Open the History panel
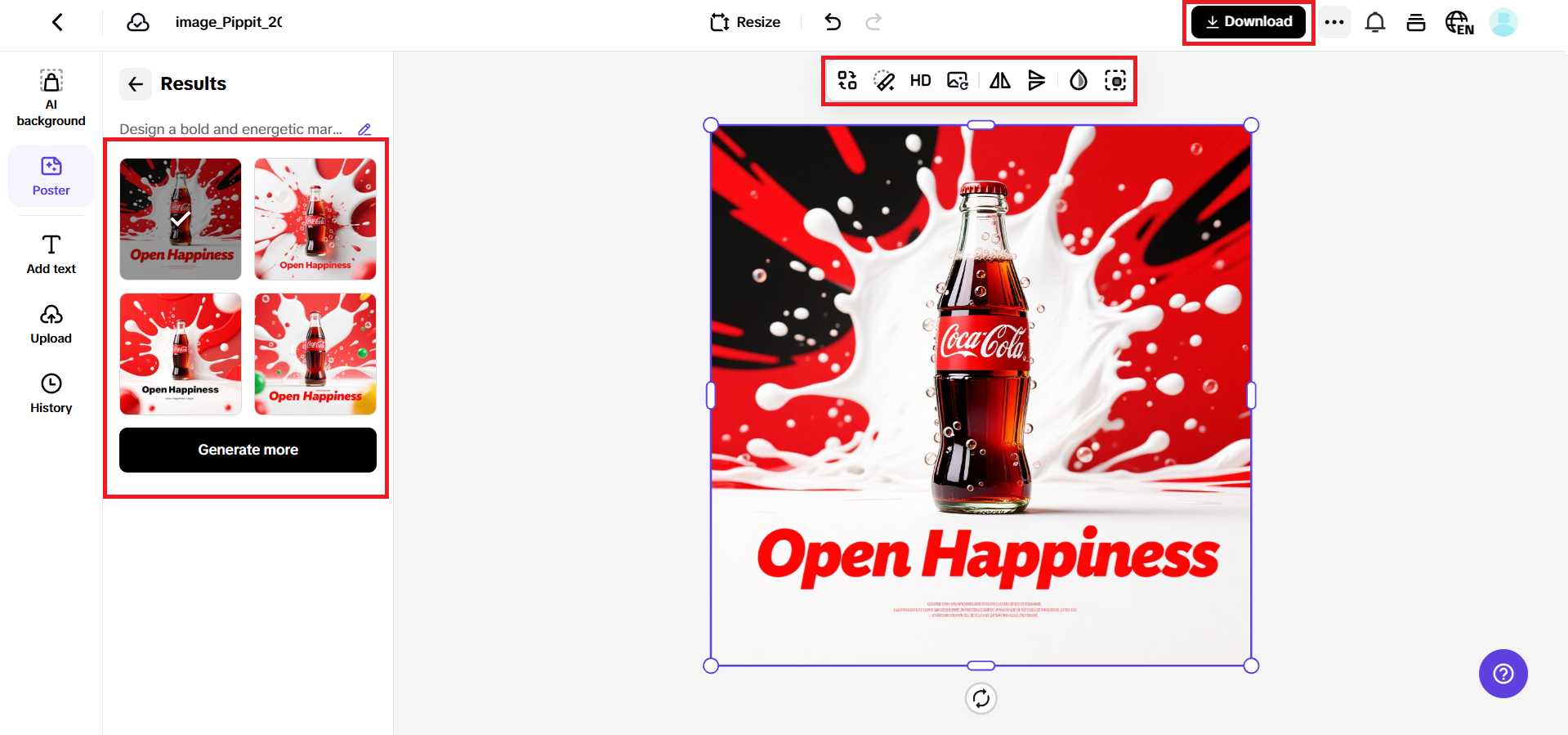Viewport: 1568px width, 735px height. click(51, 394)
